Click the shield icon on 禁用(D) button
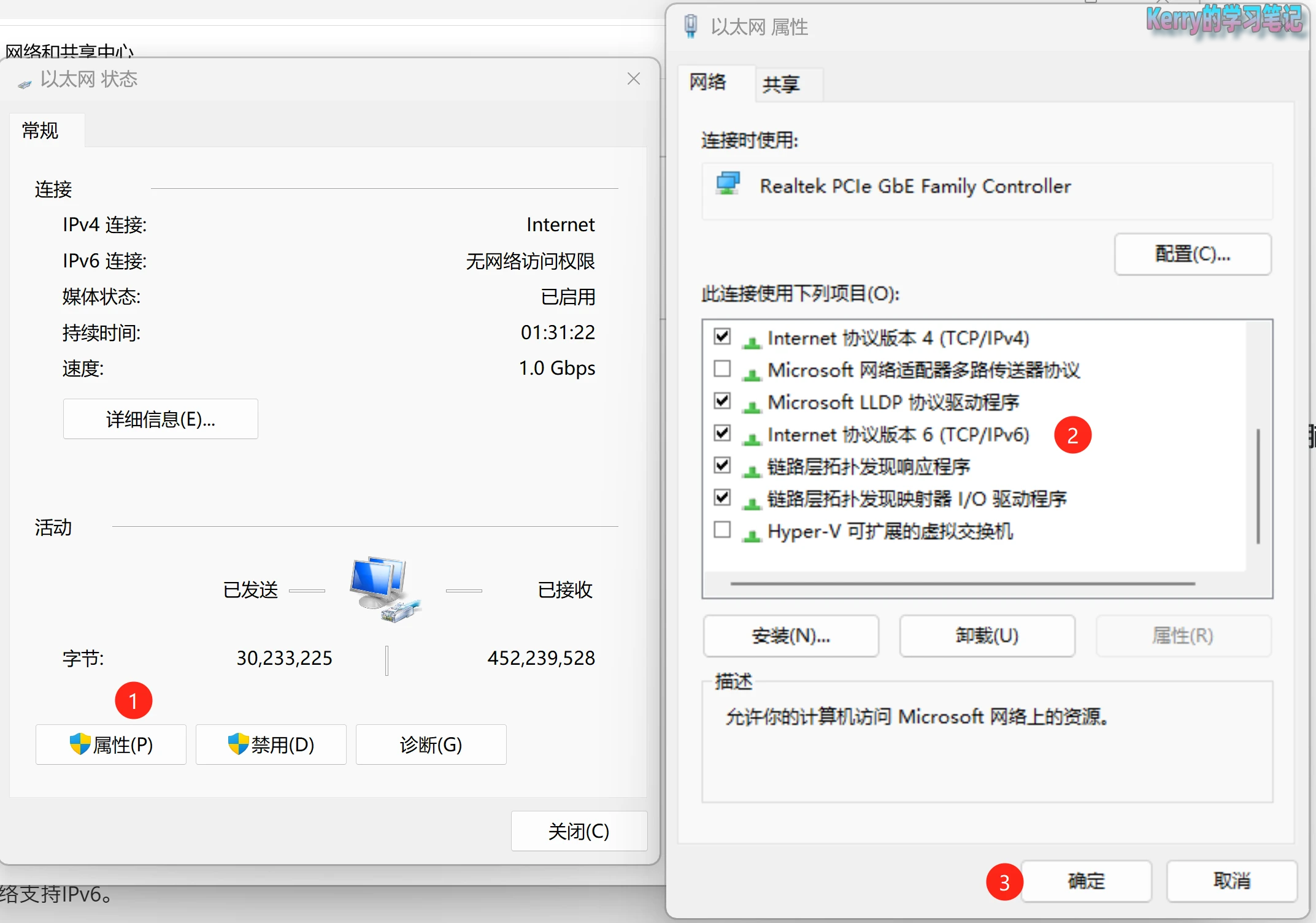Screen dimensions: 1316x923 [238, 744]
